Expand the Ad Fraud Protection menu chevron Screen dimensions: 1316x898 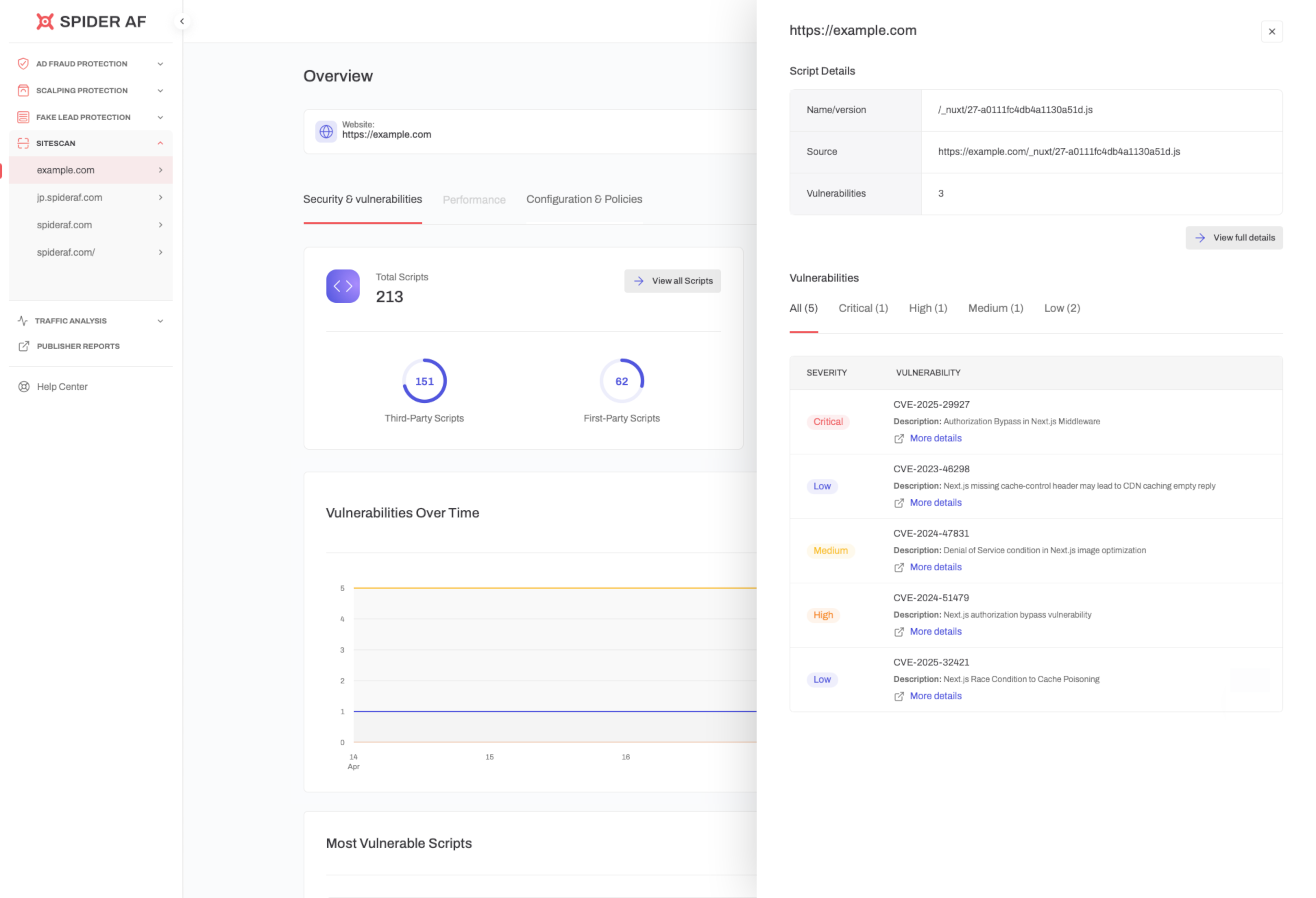pyautogui.click(x=160, y=64)
